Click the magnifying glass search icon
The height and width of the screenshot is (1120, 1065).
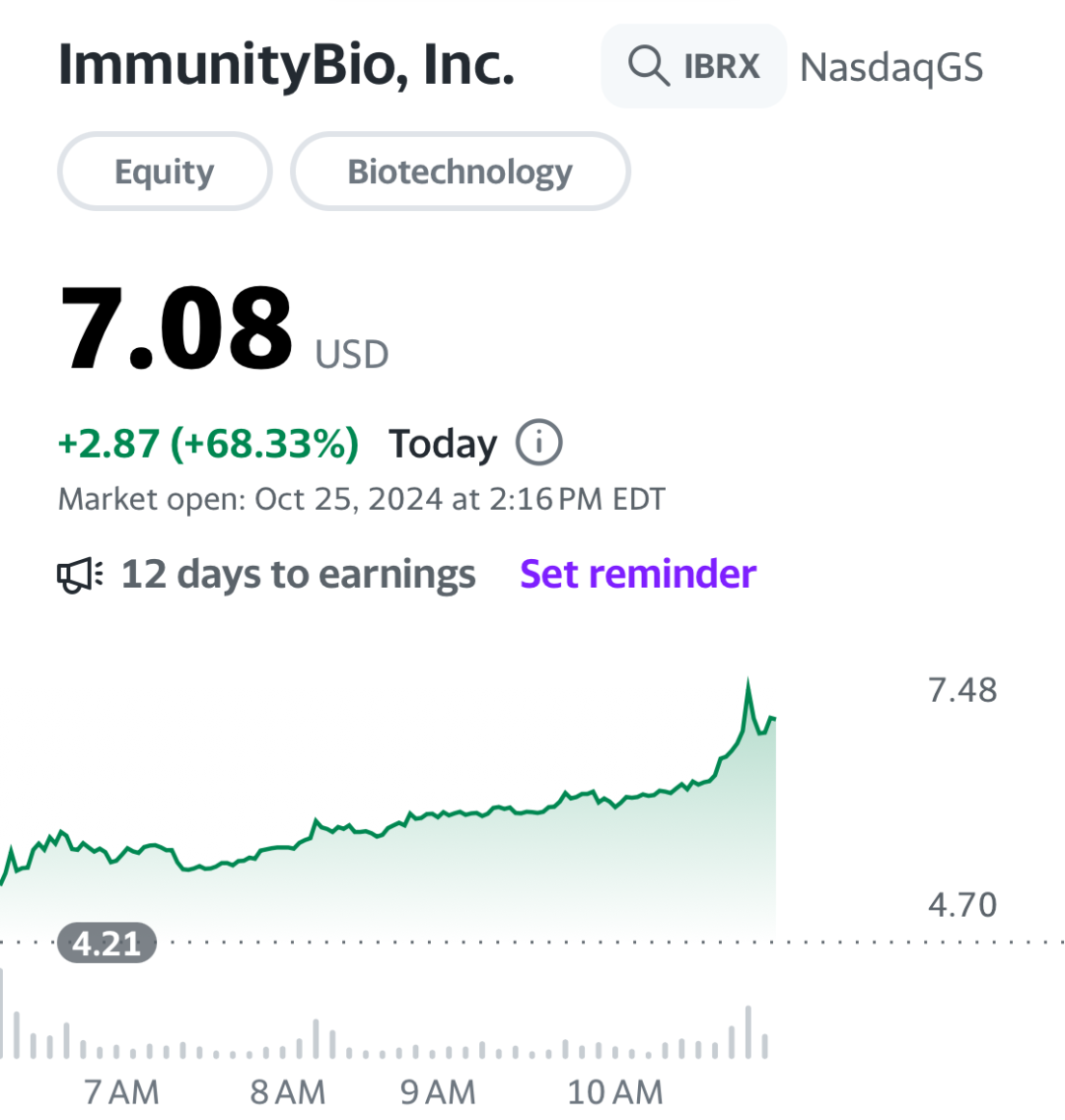point(649,66)
